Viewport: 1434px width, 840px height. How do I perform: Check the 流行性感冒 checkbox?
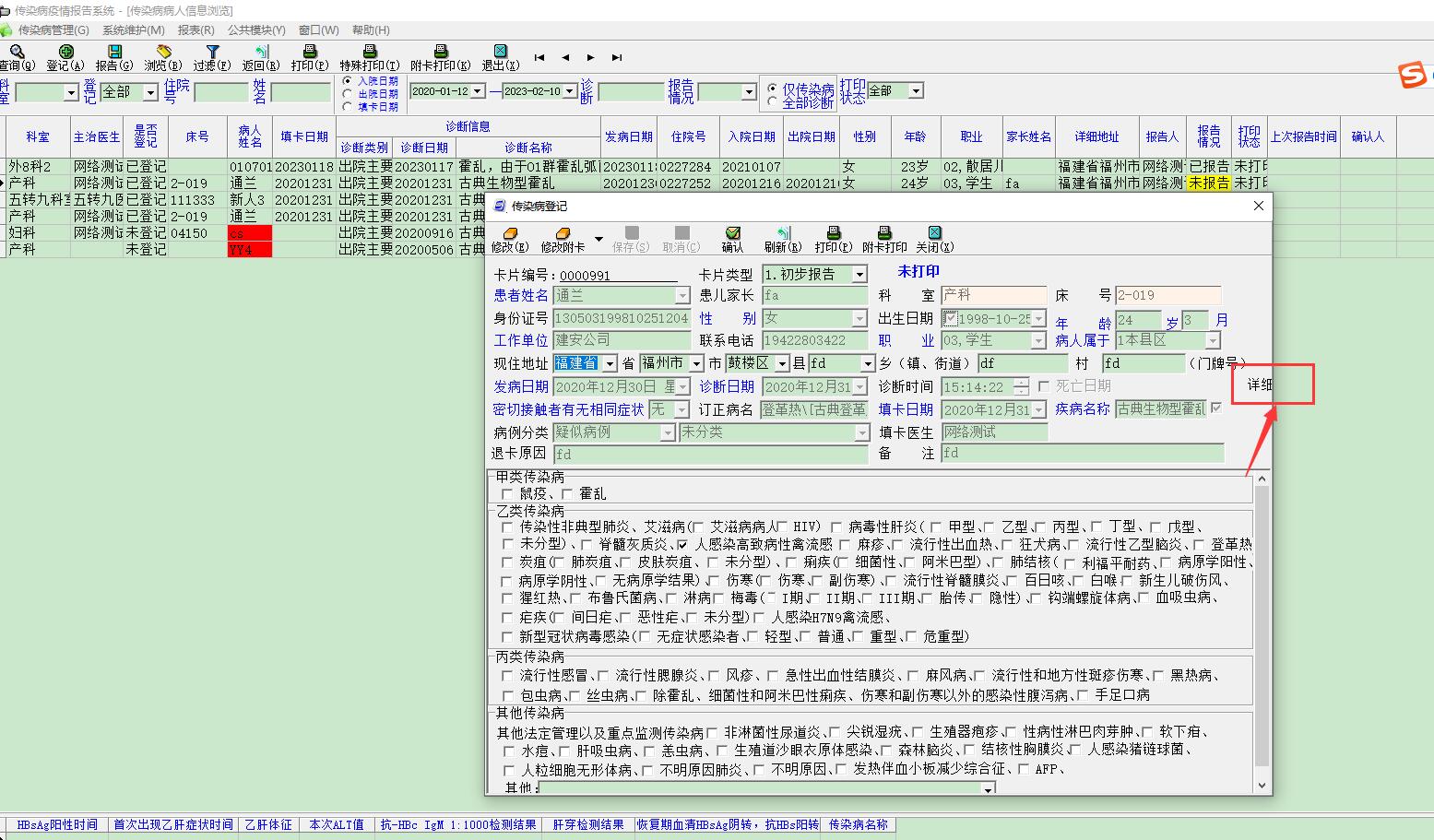(x=507, y=676)
